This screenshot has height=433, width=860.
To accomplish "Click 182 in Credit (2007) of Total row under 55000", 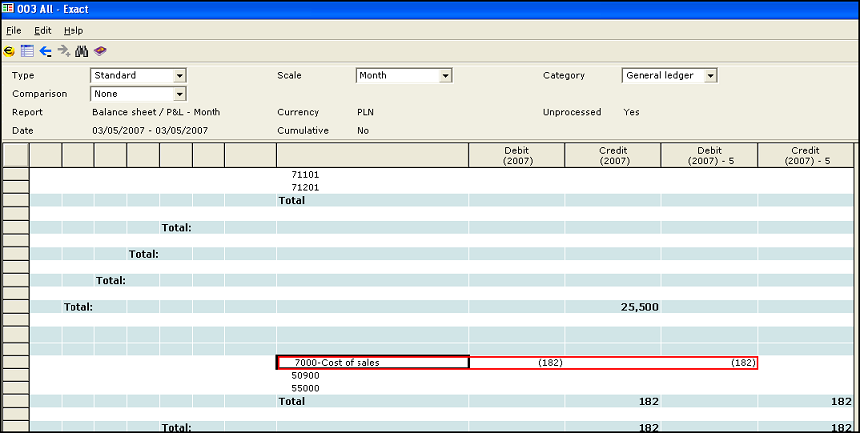I will pyautogui.click(x=648, y=402).
